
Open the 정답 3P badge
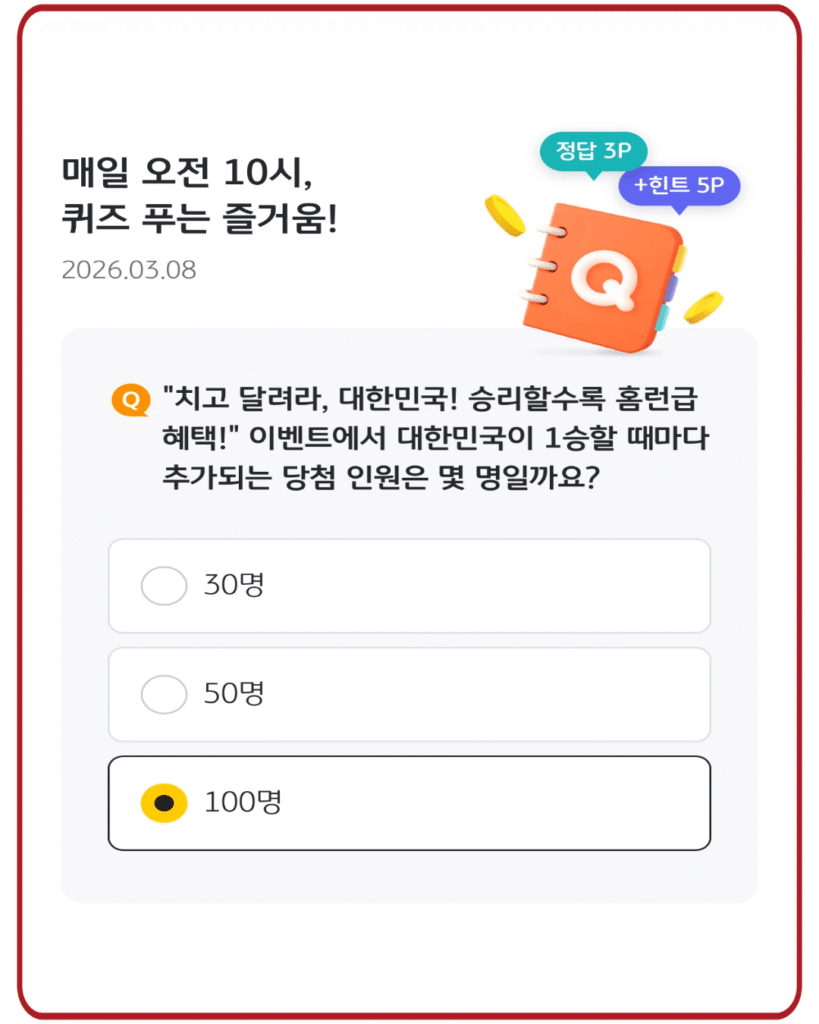pyautogui.click(x=594, y=153)
